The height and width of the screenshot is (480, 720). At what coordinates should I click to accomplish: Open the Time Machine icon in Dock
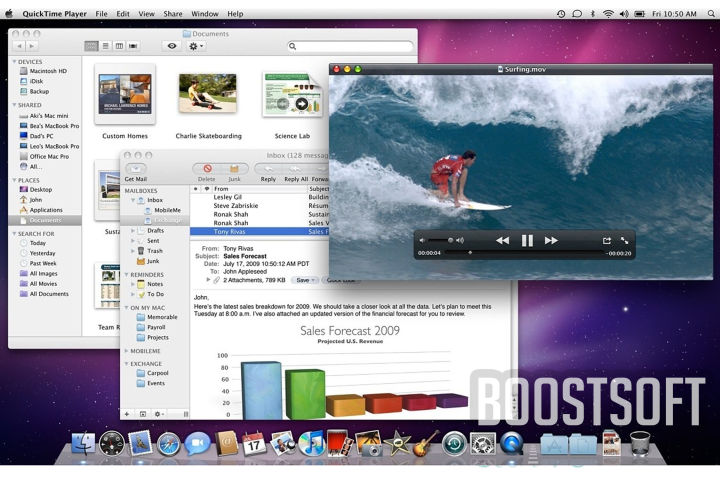454,443
